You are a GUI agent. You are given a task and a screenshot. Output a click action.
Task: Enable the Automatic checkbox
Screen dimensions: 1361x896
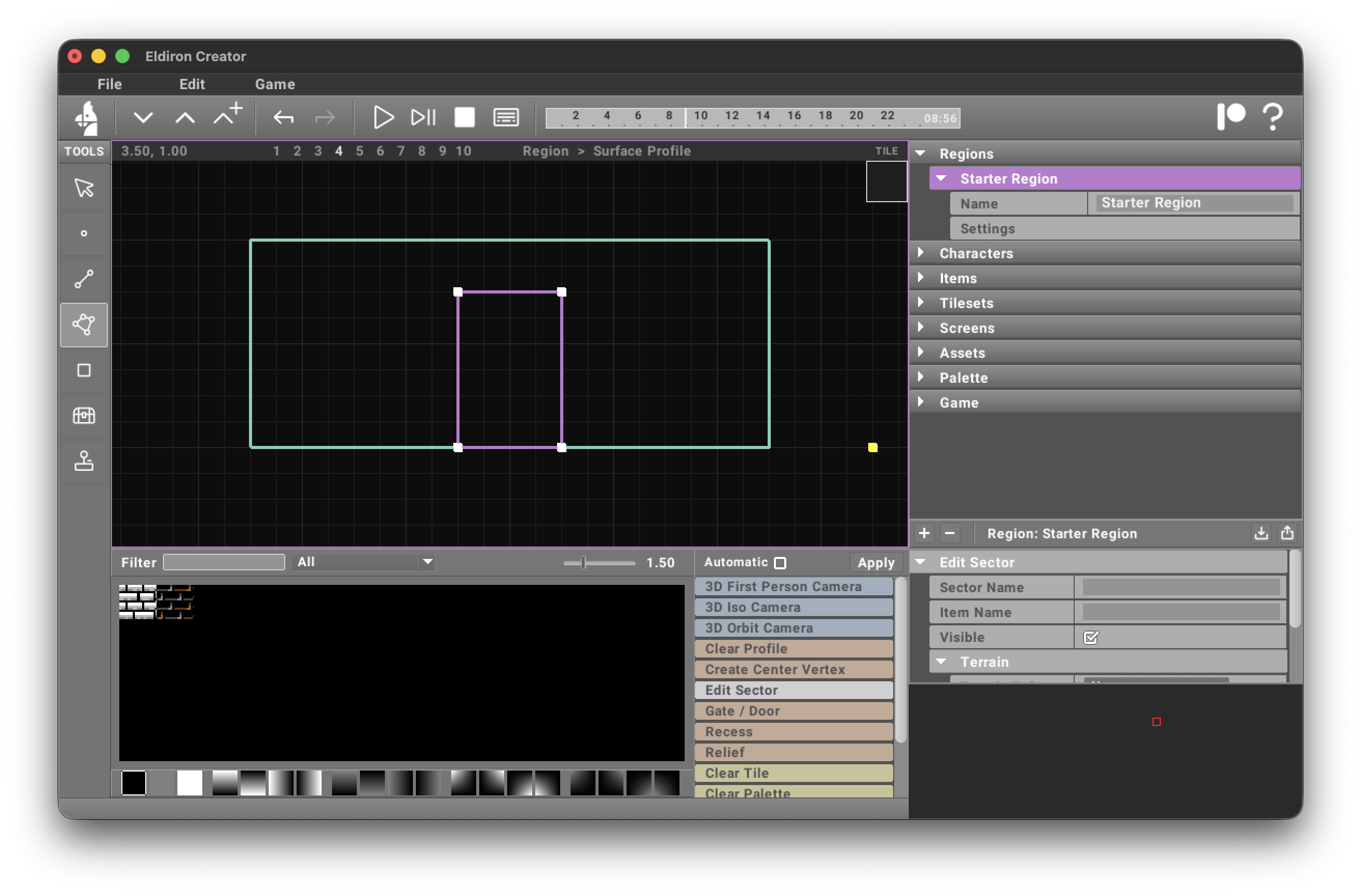pos(780,563)
